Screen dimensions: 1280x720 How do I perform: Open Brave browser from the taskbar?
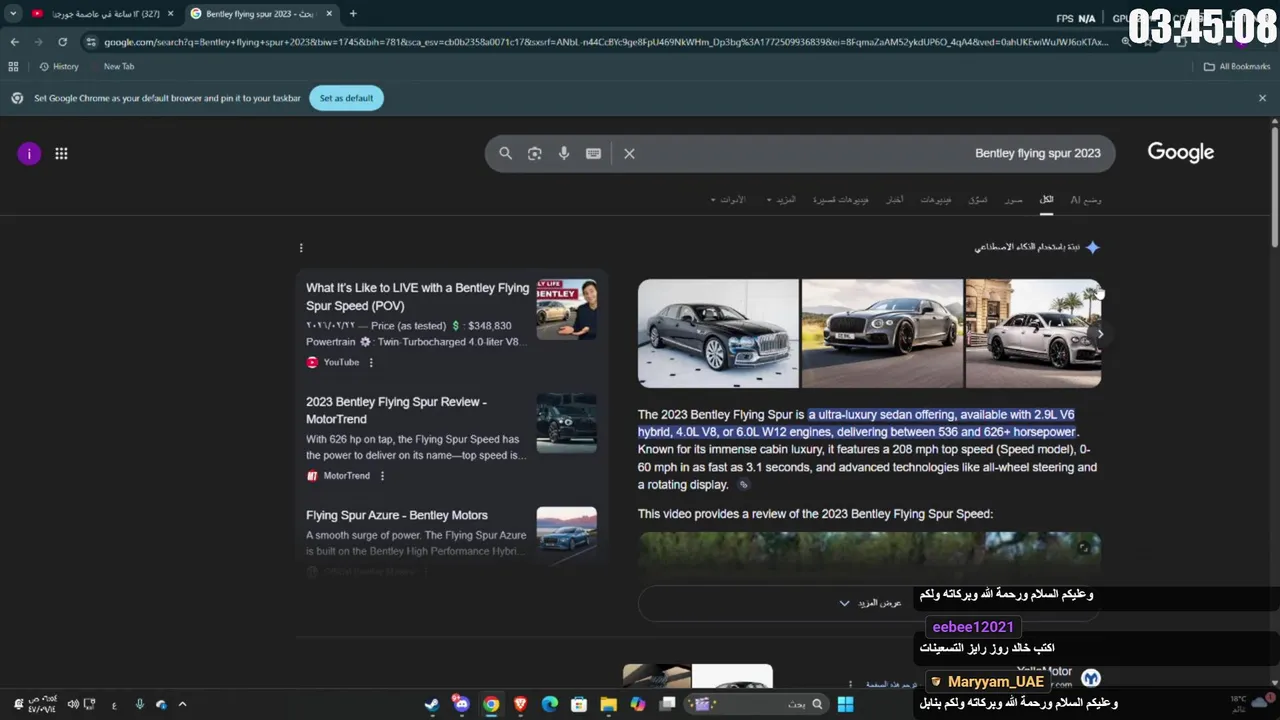click(520, 704)
